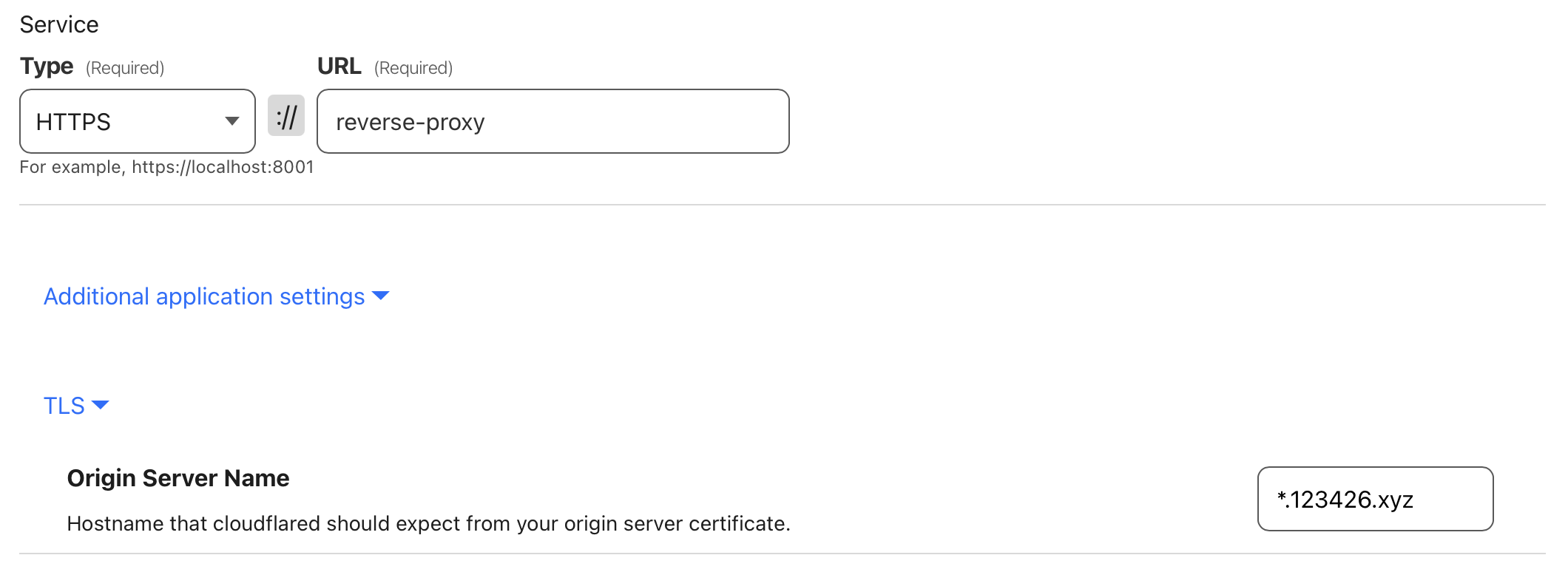Place the cursor after *.123426.xyz text
The height and width of the screenshot is (572, 1568).
click(x=1416, y=500)
